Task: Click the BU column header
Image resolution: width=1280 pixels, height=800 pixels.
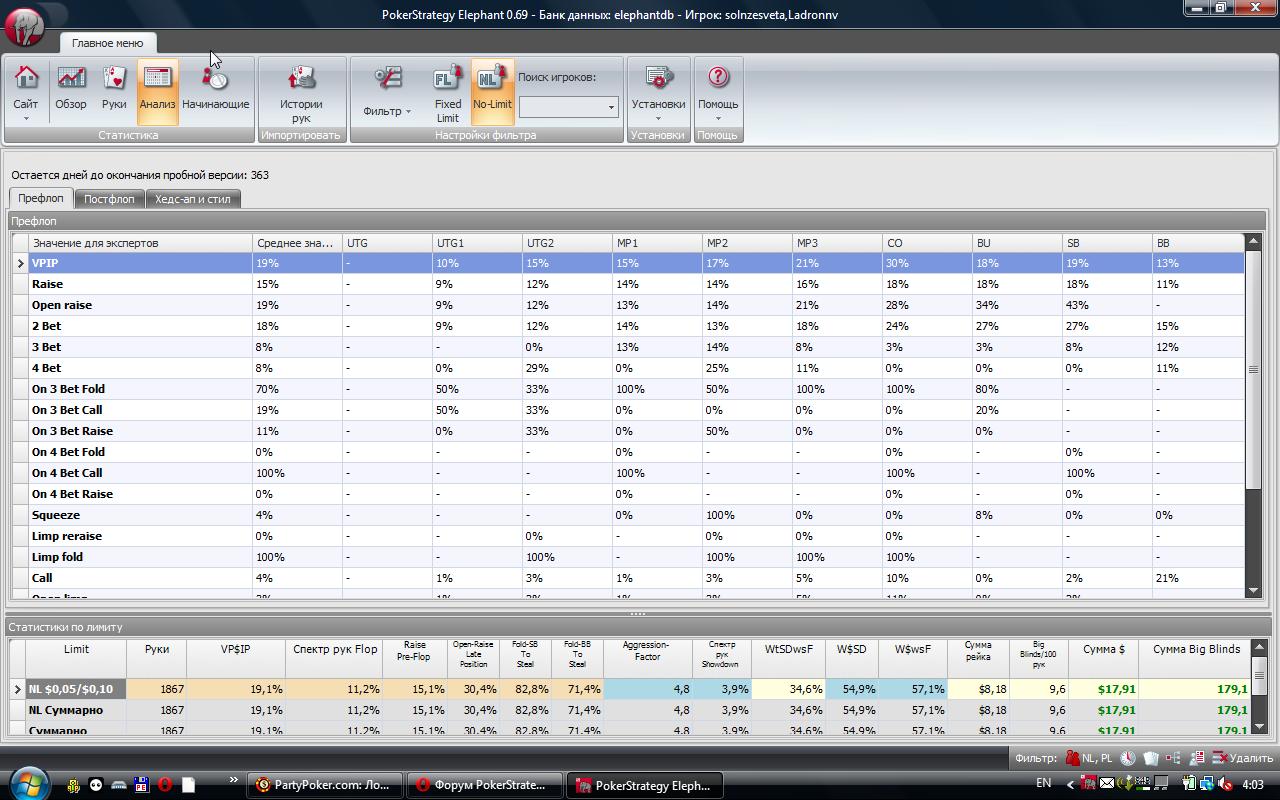Action: [1017, 243]
